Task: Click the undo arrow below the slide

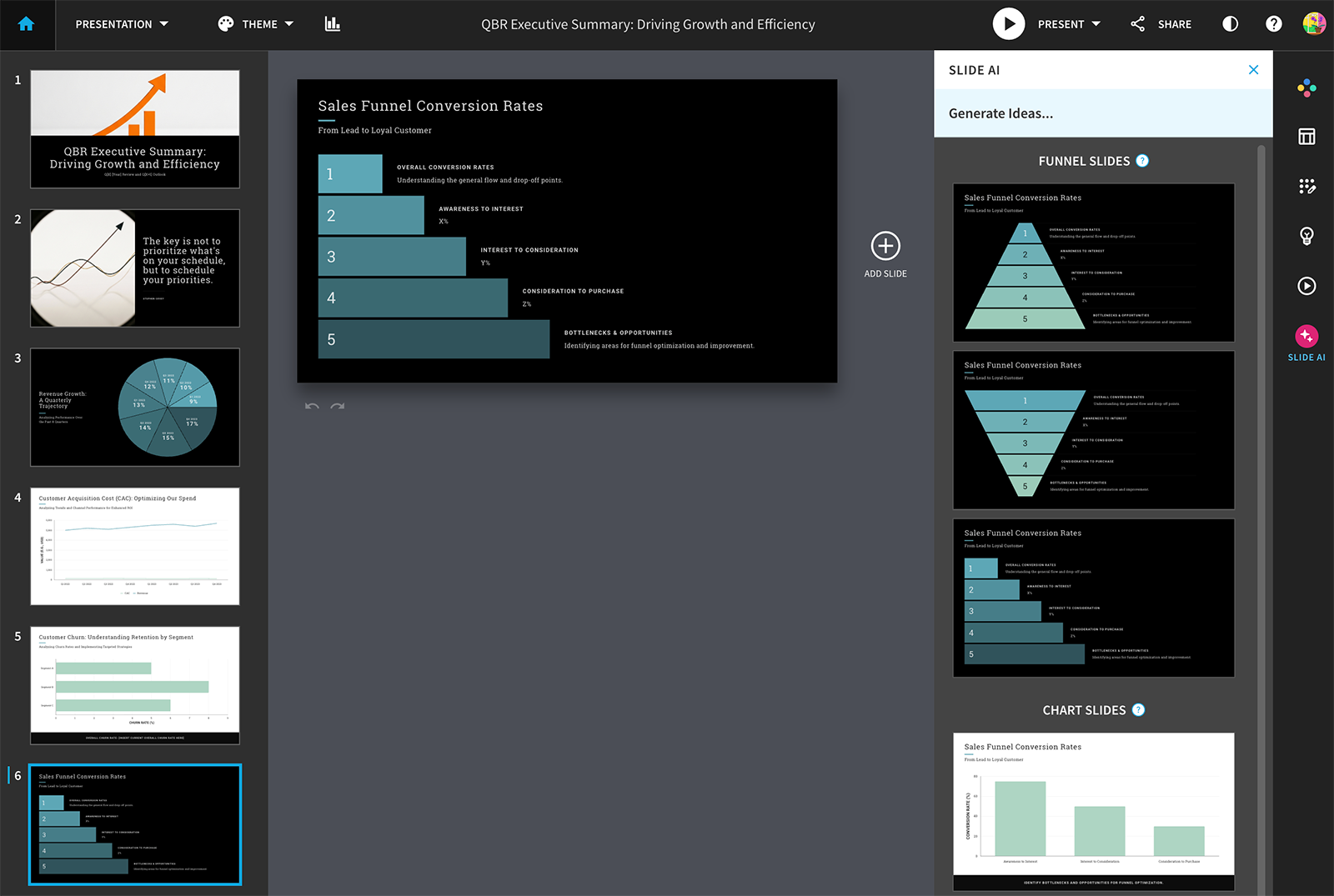Action: coord(312,407)
